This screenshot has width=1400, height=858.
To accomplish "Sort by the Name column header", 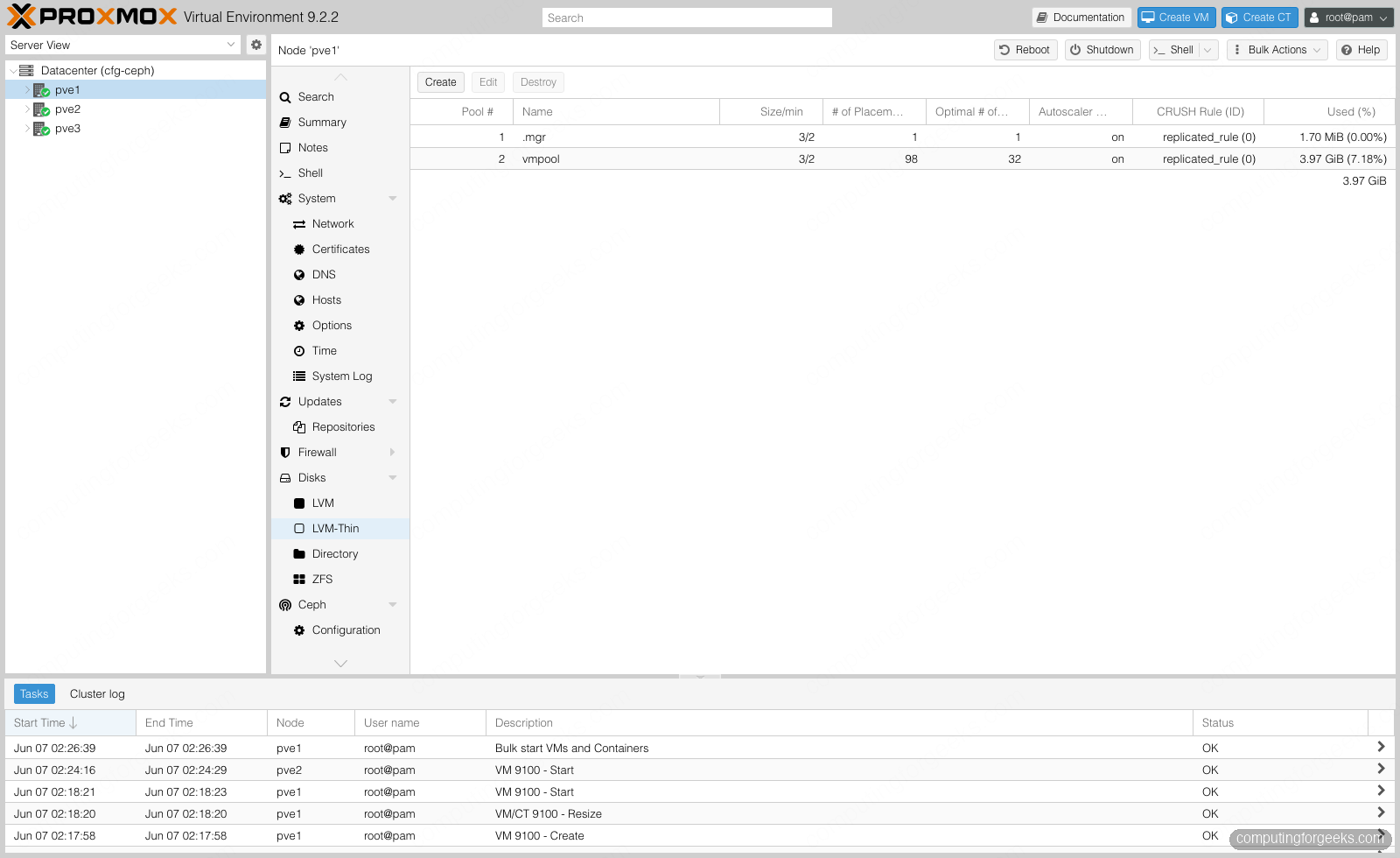I will coord(616,112).
